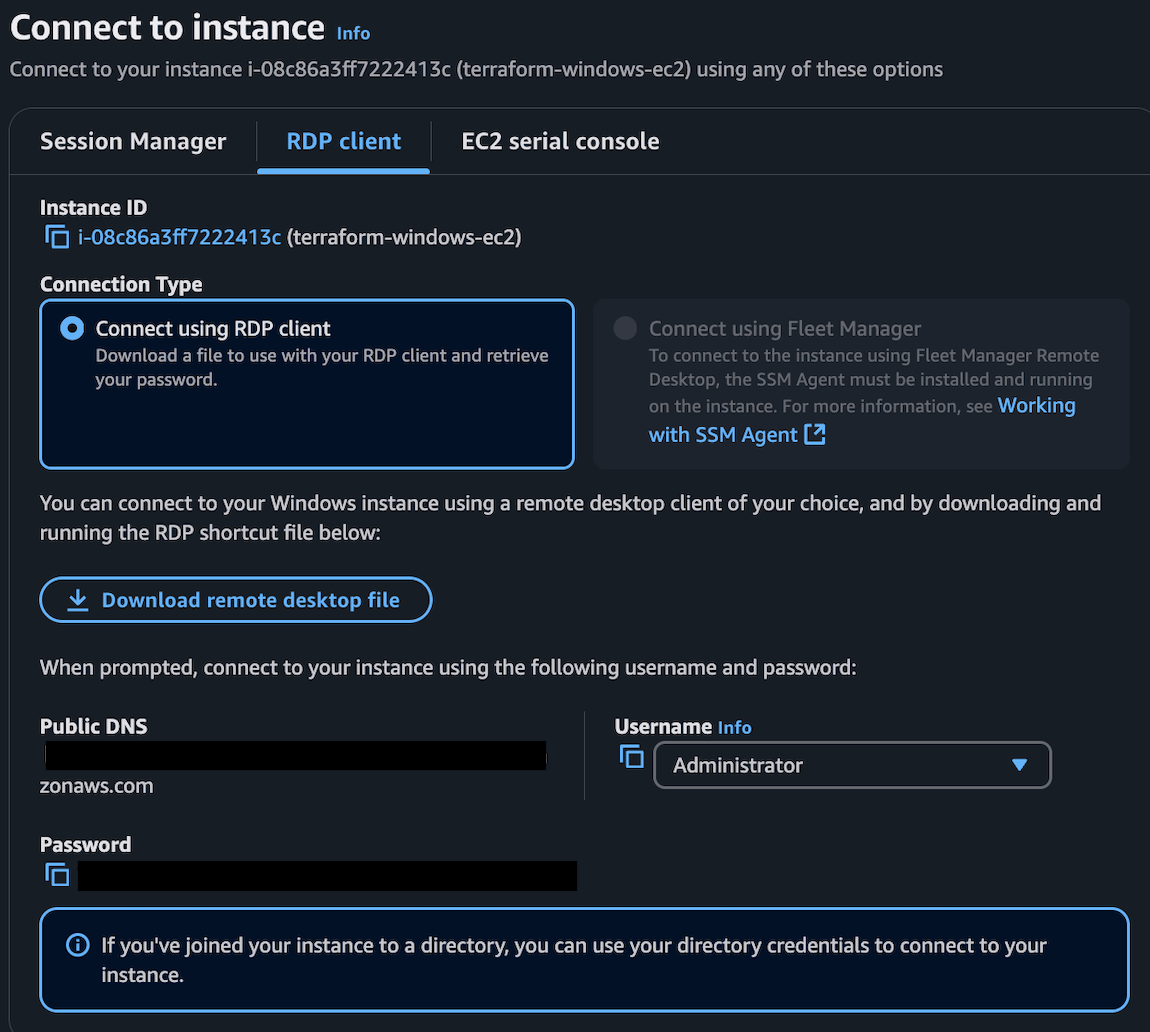Click the chevron on the Username selector
The height and width of the screenshot is (1032, 1150).
[x=1019, y=765]
